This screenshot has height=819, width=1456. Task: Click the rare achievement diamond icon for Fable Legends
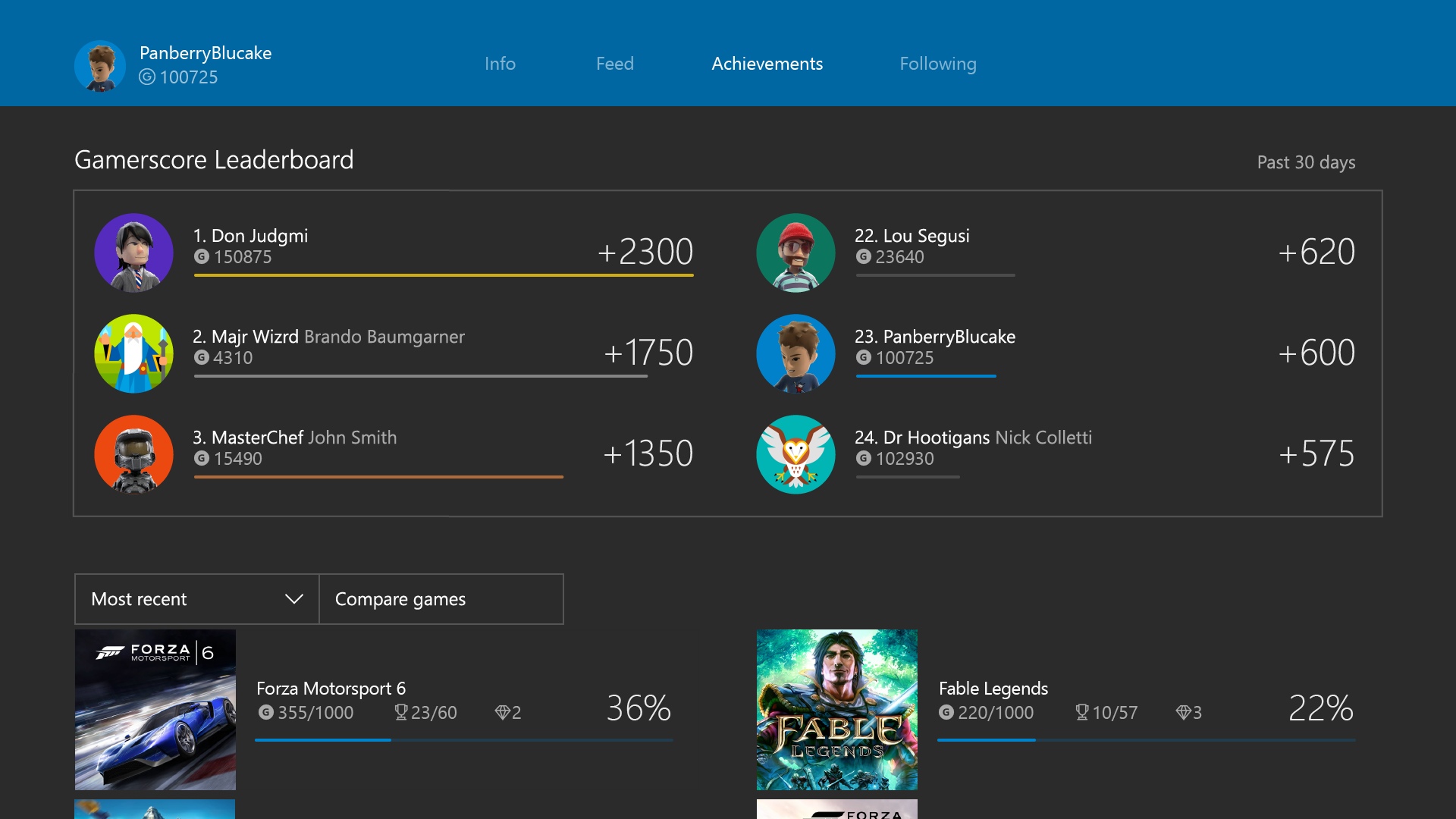[x=1185, y=712]
